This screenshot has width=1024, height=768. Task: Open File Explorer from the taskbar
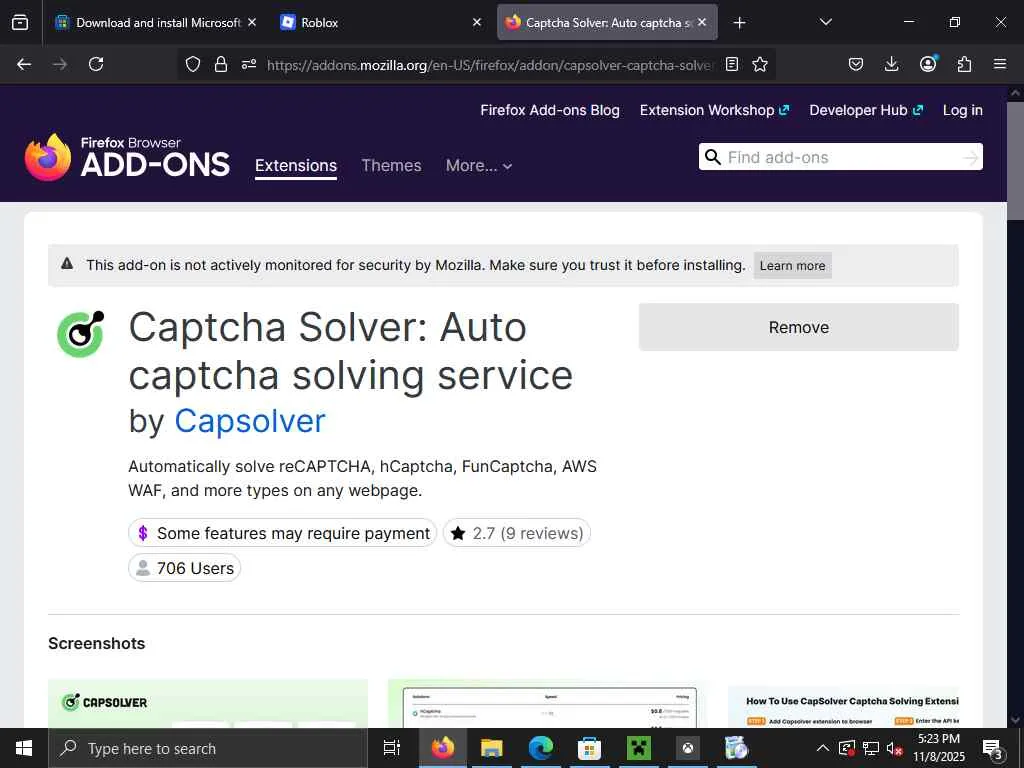(x=492, y=748)
